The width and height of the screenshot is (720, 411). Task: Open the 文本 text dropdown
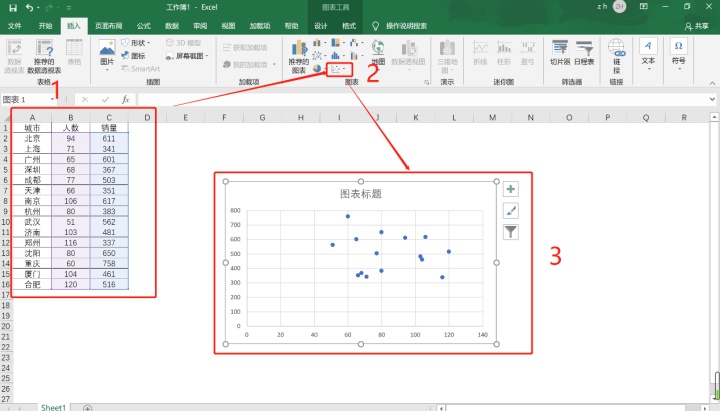[648, 55]
